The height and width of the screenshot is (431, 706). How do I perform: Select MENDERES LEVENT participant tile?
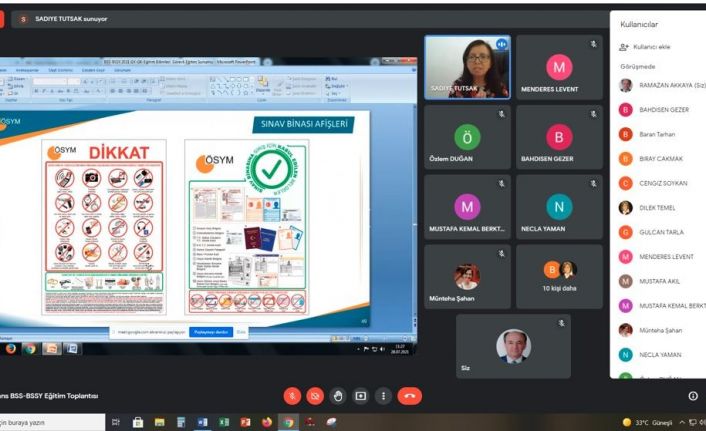click(559, 68)
